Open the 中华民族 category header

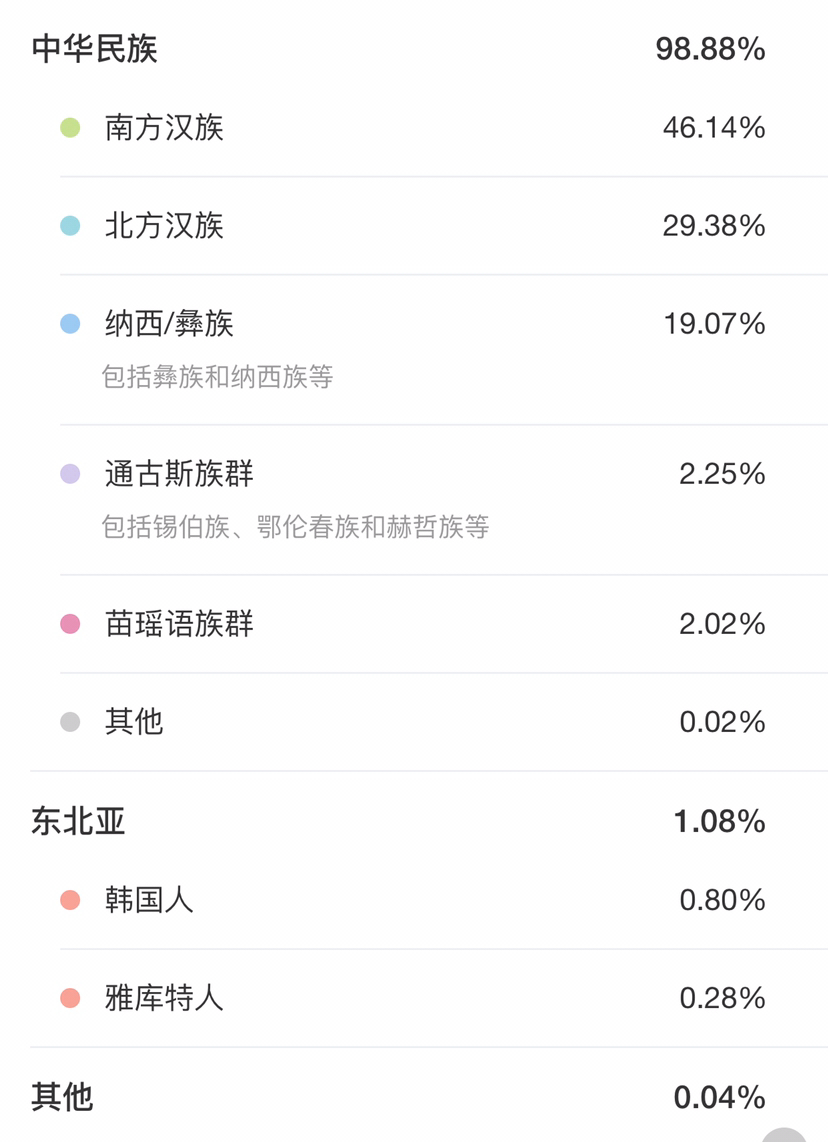click(x=95, y=49)
